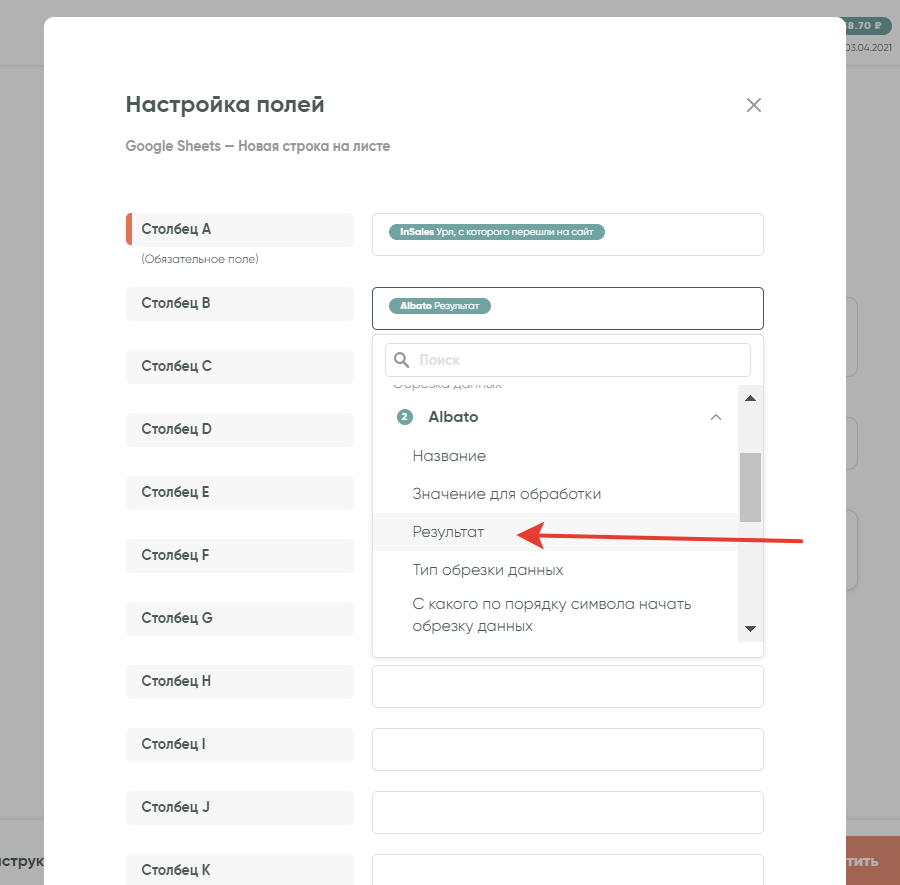Screen dimensions: 900x885
Task: Open the Столбец H input field
Action: tap(567, 686)
